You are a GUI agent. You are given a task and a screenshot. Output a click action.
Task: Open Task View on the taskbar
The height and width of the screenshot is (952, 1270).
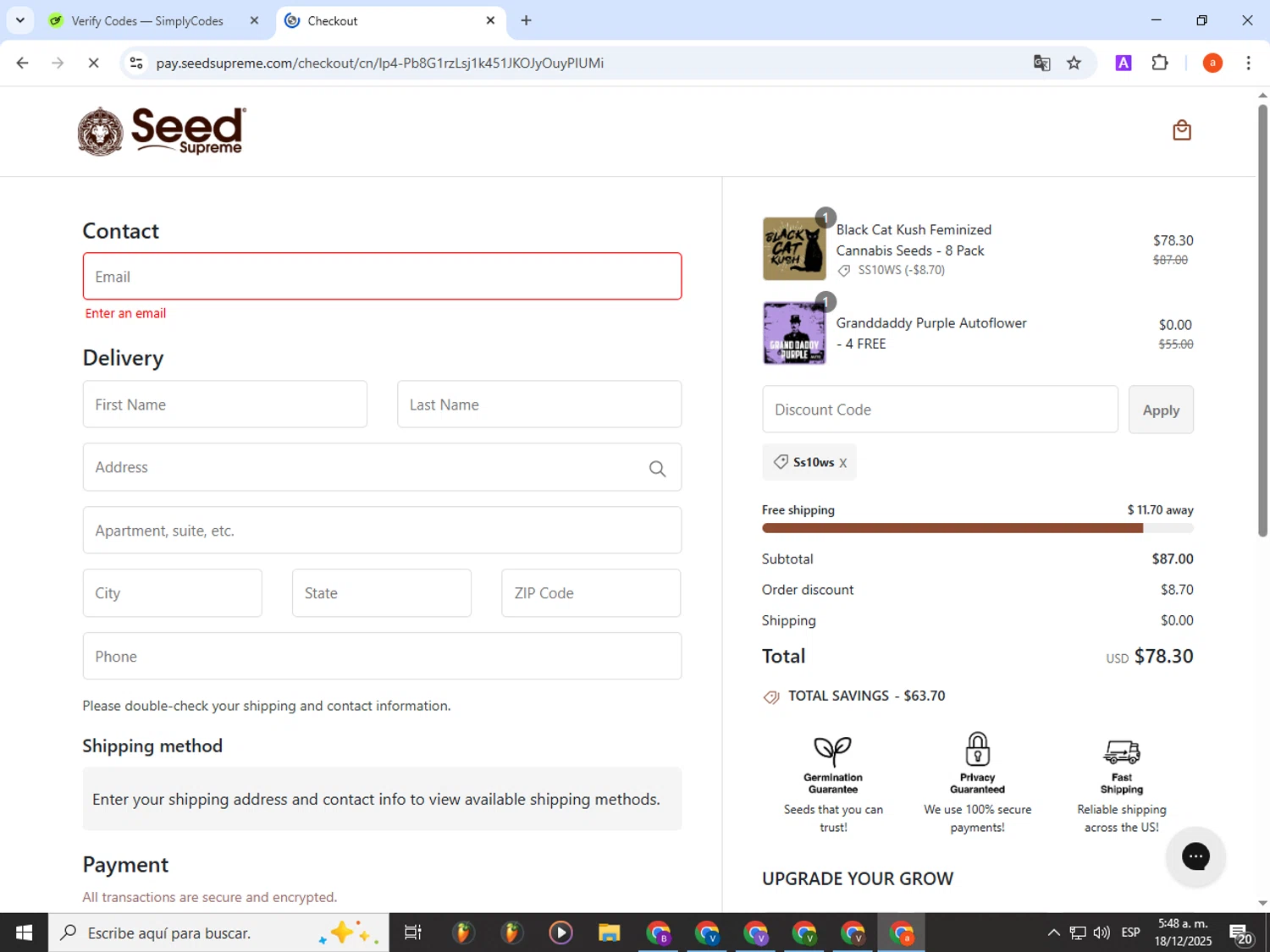pyautogui.click(x=412, y=933)
